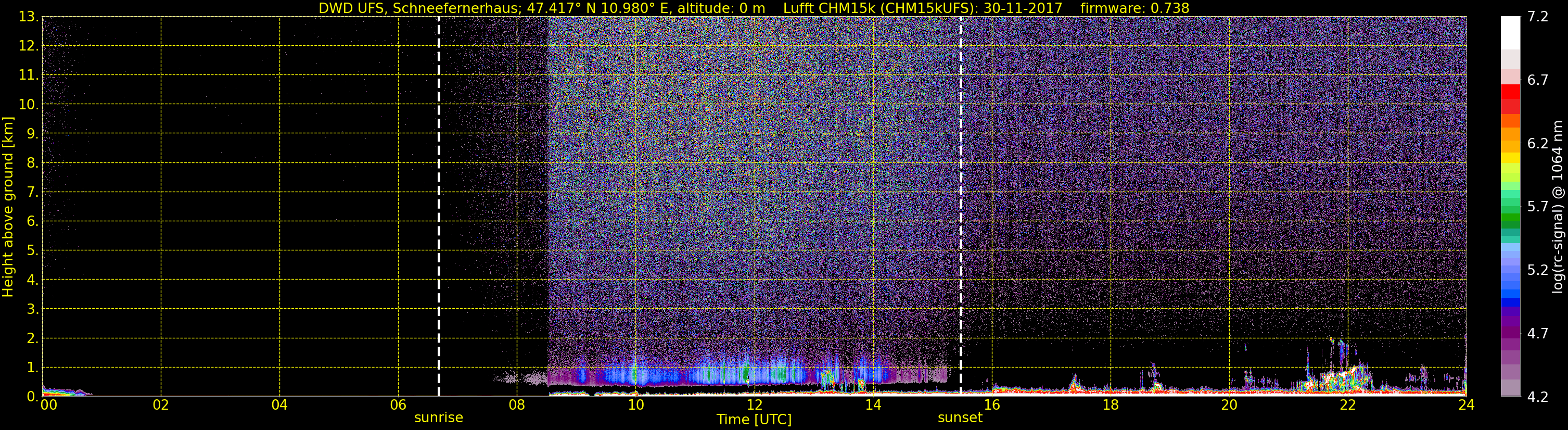Viewport: 1568px width, 430px height.
Task: Click the 'Height above ground [km]' axis label
Action: tap(8, 207)
